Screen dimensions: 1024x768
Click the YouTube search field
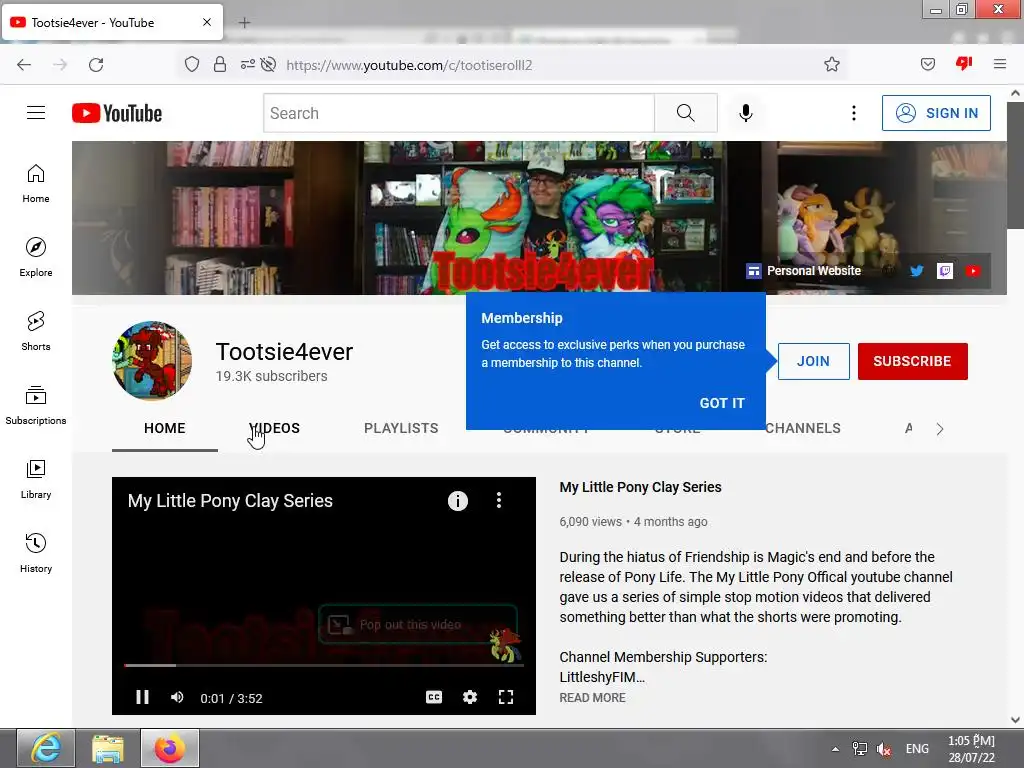tap(459, 113)
